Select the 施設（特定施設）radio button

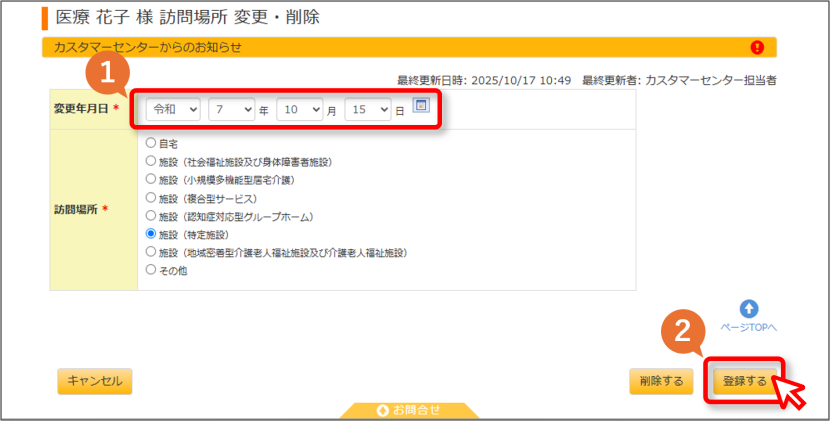click(151, 234)
